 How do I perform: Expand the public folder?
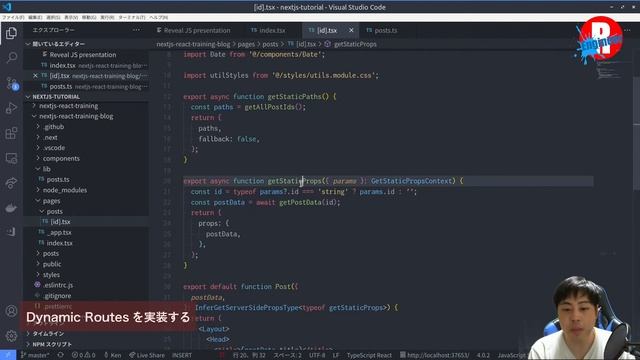(x=52, y=264)
